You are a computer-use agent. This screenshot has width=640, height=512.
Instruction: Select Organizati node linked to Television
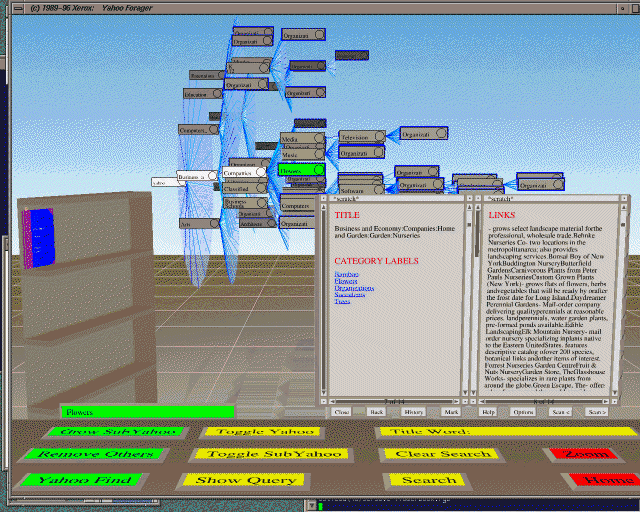pos(424,134)
